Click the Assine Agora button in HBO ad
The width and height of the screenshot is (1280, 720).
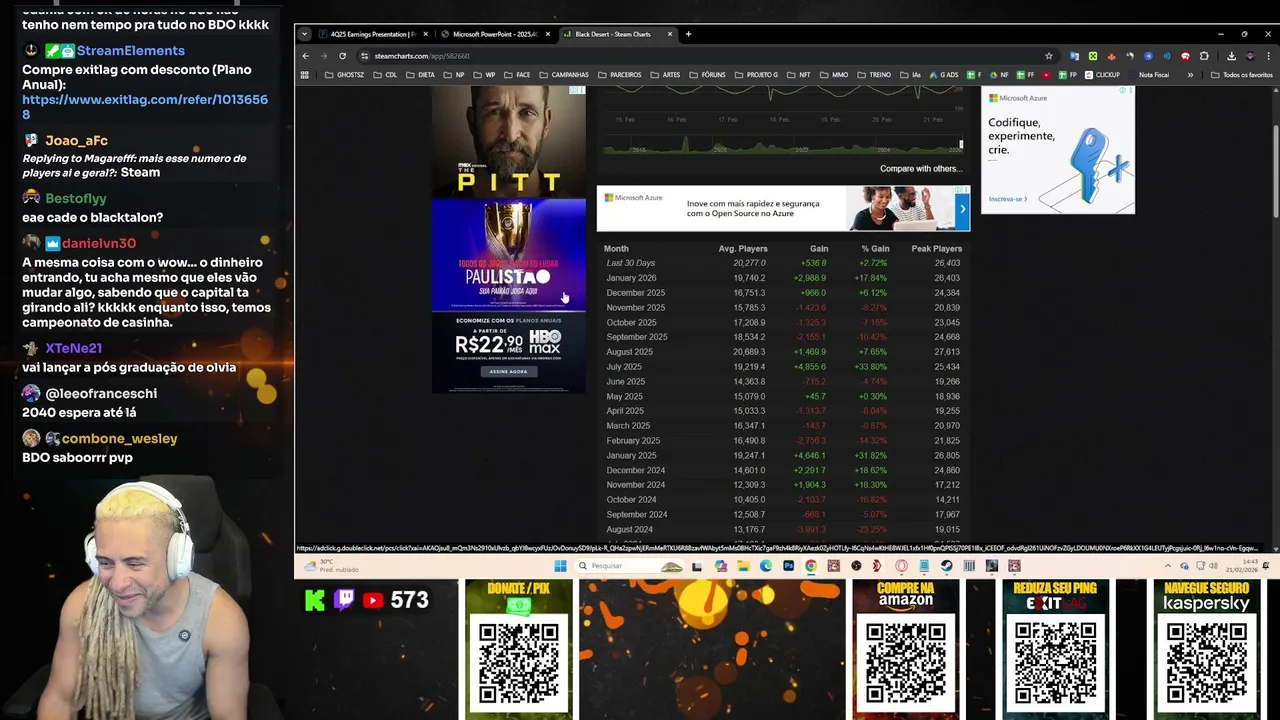[508, 371]
